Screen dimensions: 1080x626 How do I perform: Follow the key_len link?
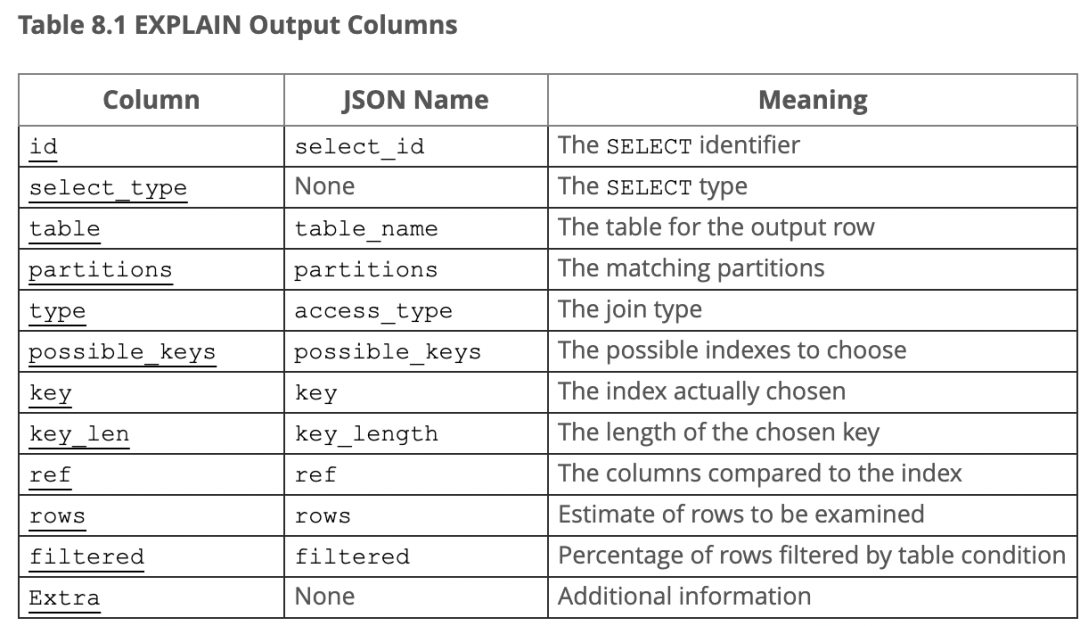coord(79,434)
